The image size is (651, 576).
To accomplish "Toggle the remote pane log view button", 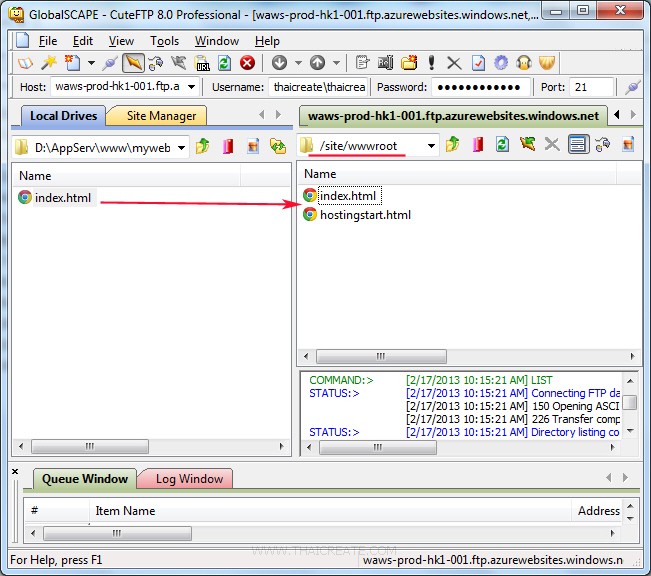I will click(x=578, y=145).
